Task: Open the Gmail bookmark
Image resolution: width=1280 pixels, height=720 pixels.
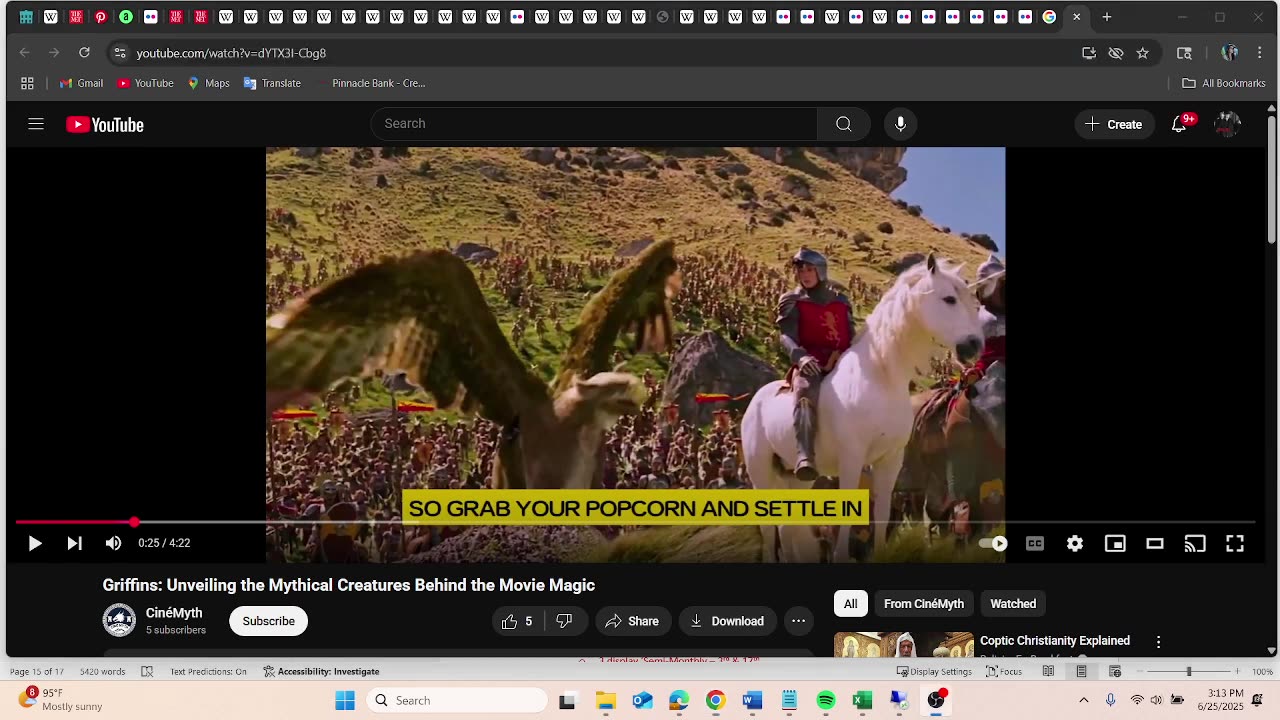Action: click(x=82, y=83)
